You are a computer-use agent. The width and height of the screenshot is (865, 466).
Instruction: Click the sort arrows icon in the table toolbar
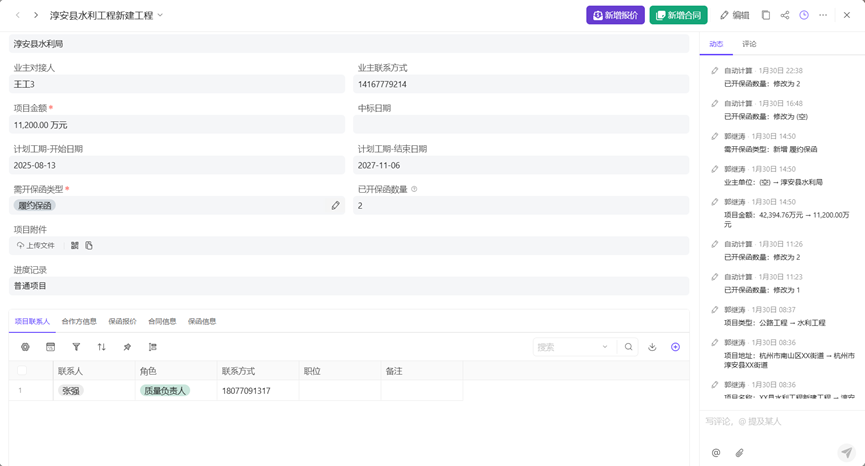[101, 347]
